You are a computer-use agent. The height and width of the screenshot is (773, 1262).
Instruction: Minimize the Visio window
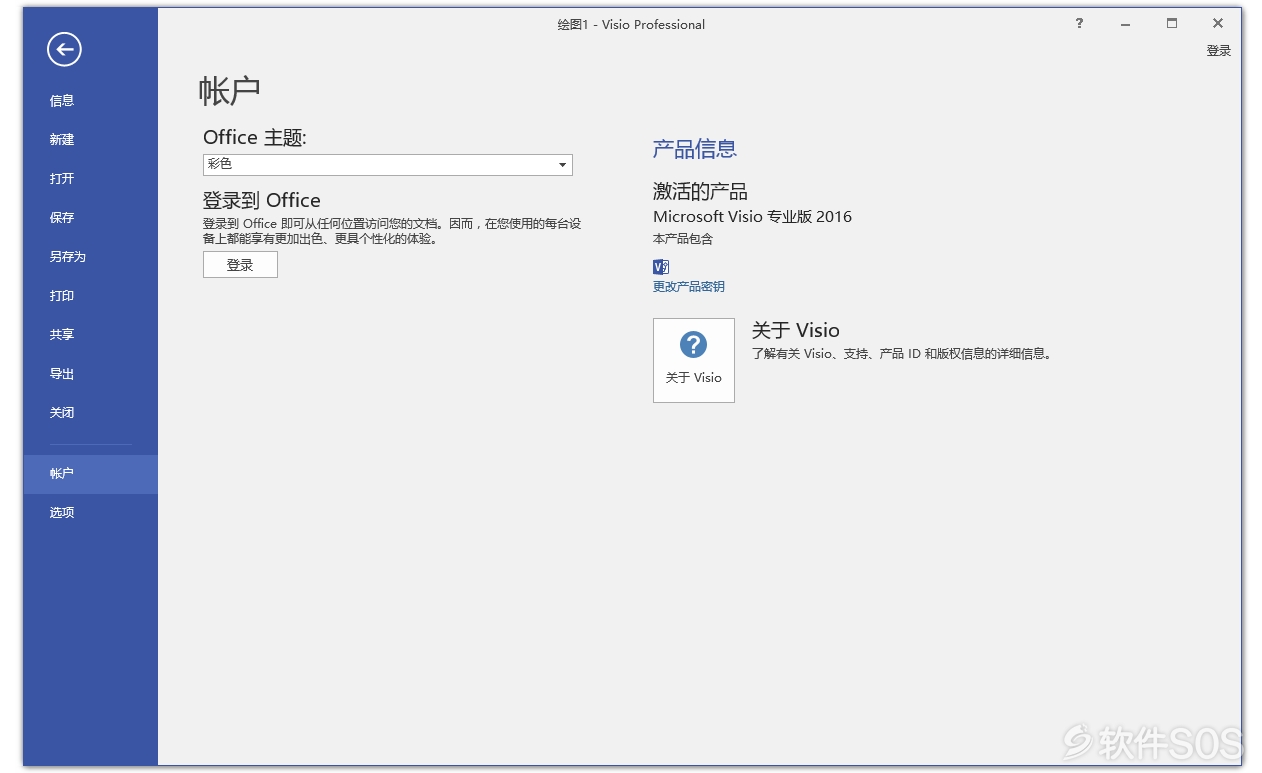(1126, 24)
